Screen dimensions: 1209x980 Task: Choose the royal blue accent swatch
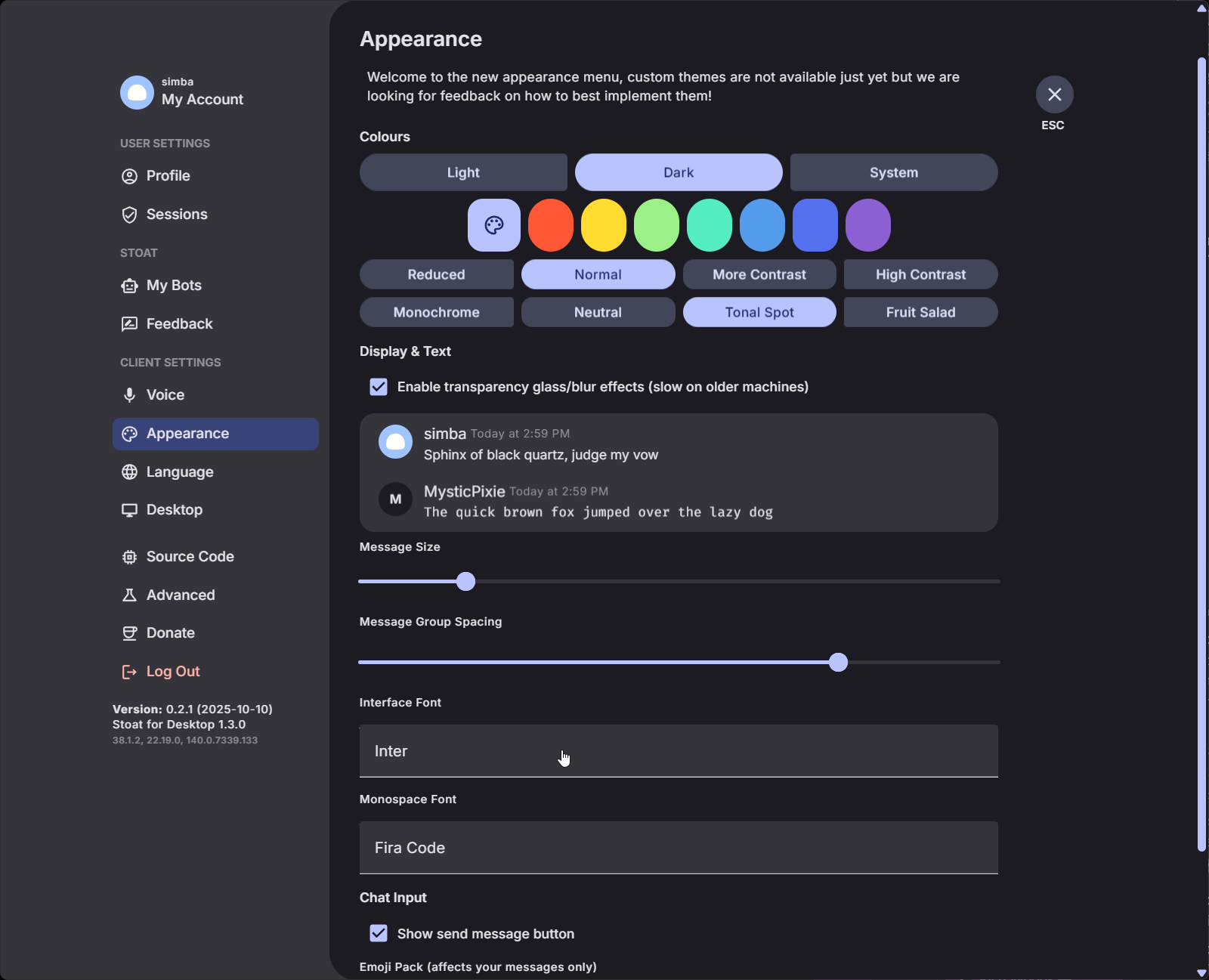(815, 225)
